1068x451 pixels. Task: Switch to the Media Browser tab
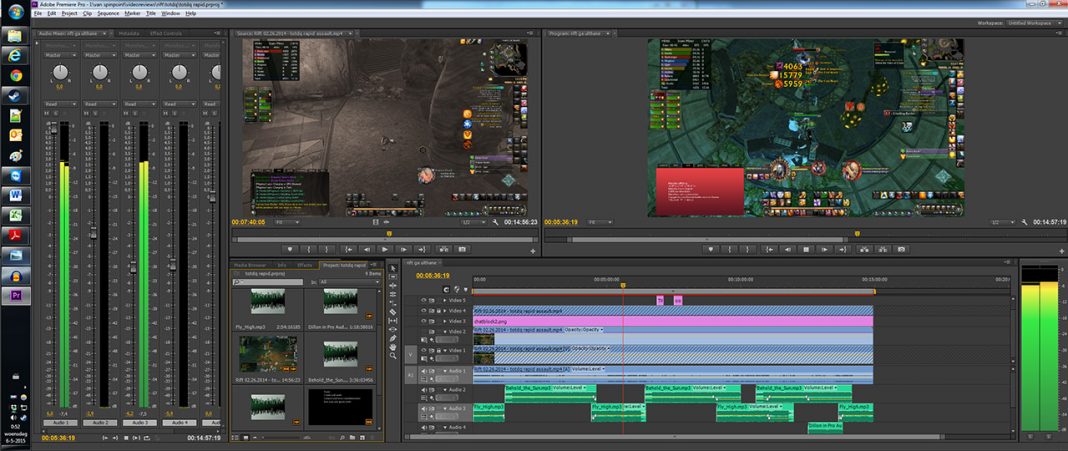click(250, 265)
